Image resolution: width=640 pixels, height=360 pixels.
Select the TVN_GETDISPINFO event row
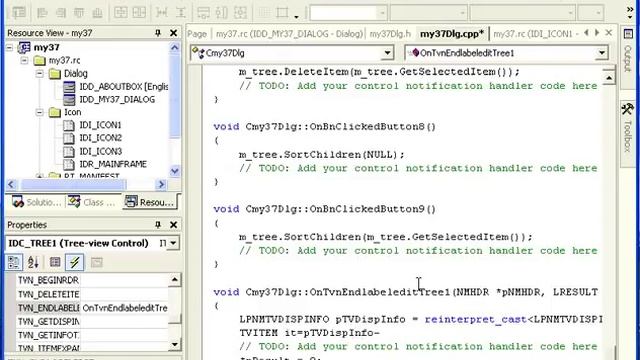[92, 322]
